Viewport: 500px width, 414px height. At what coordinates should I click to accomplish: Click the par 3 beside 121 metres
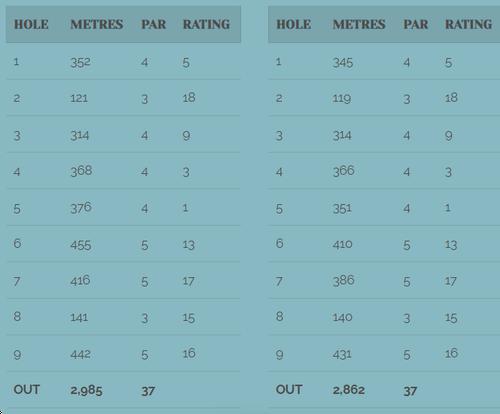coord(144,99)
